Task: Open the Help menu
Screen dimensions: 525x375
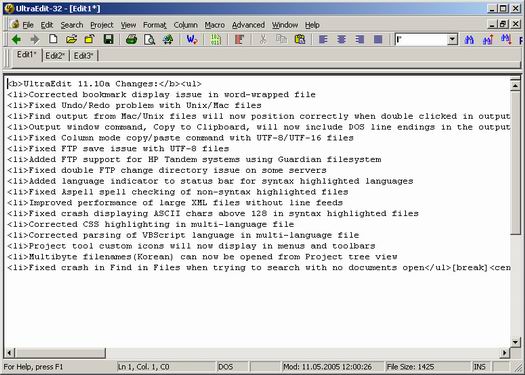Action: (x=312, y=25)
